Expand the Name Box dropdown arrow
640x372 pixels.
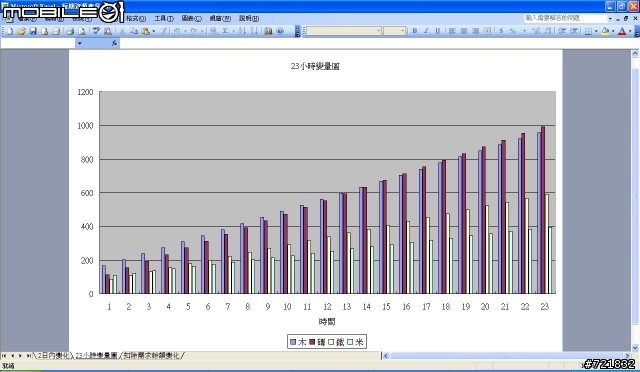click(80, 43)
